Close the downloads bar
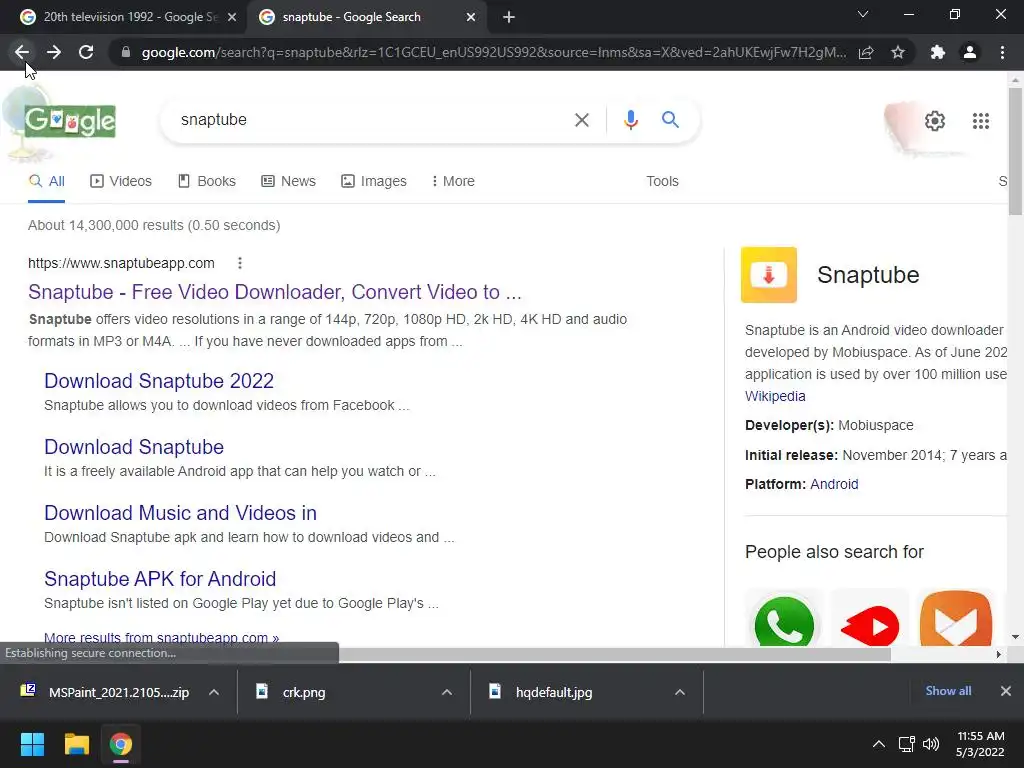The image size is (1024, 768). click(x=1006, y=691)
